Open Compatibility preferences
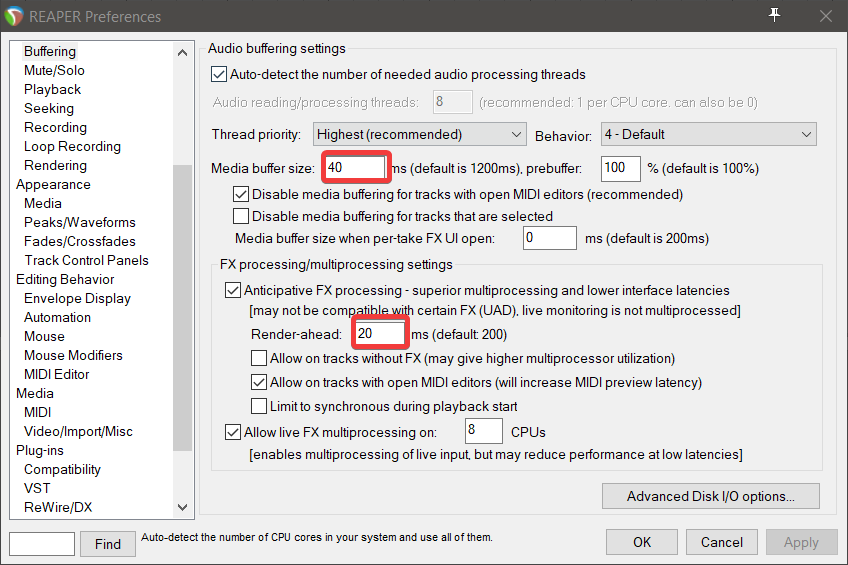 click(x=62, y=469)
